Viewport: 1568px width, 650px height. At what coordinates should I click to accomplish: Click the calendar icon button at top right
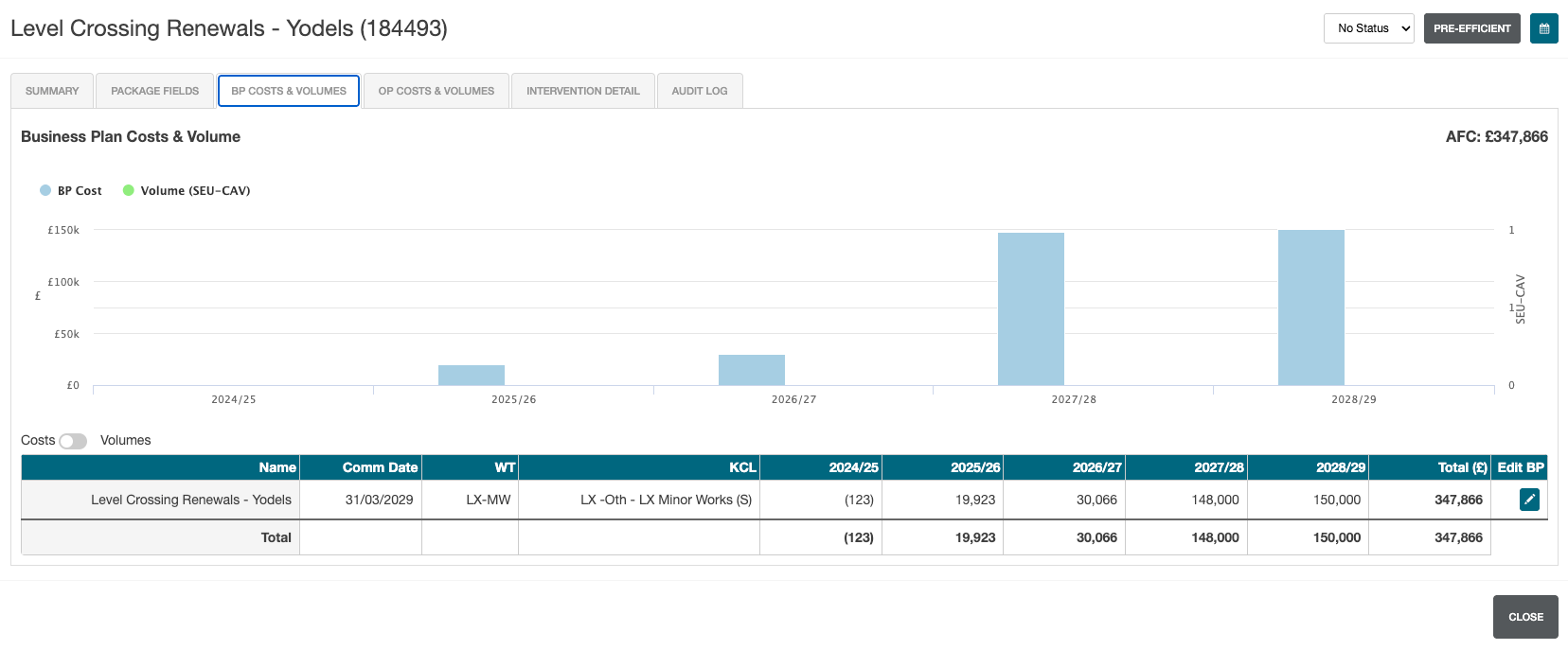click(x=1543, y=28)
